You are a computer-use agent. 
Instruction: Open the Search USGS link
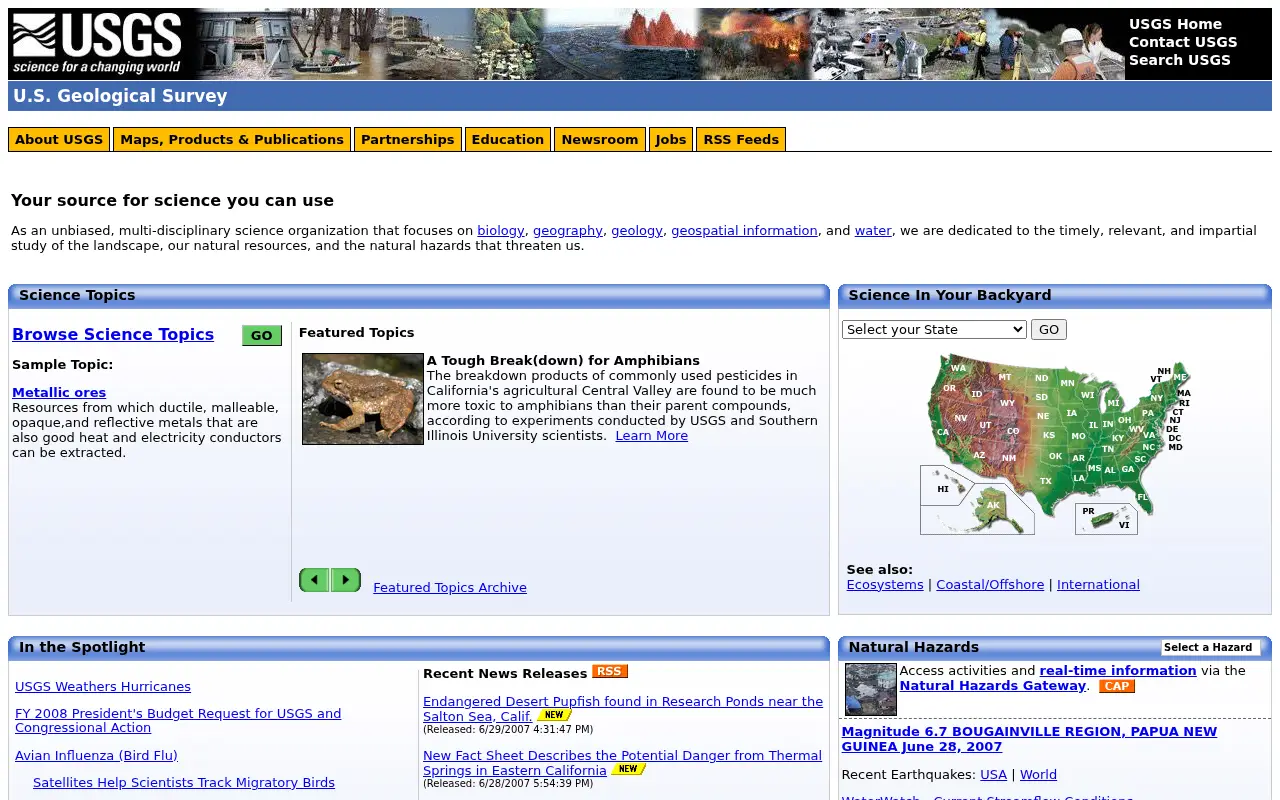point(1180,60)
